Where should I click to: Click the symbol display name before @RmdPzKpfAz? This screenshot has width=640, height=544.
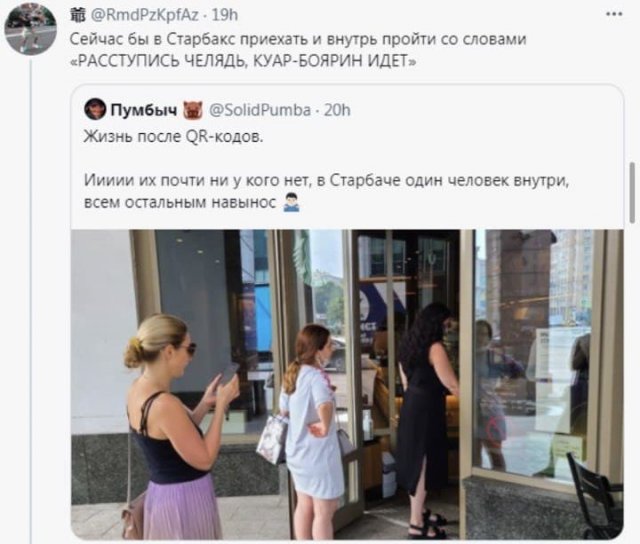[x=78, y=15]
